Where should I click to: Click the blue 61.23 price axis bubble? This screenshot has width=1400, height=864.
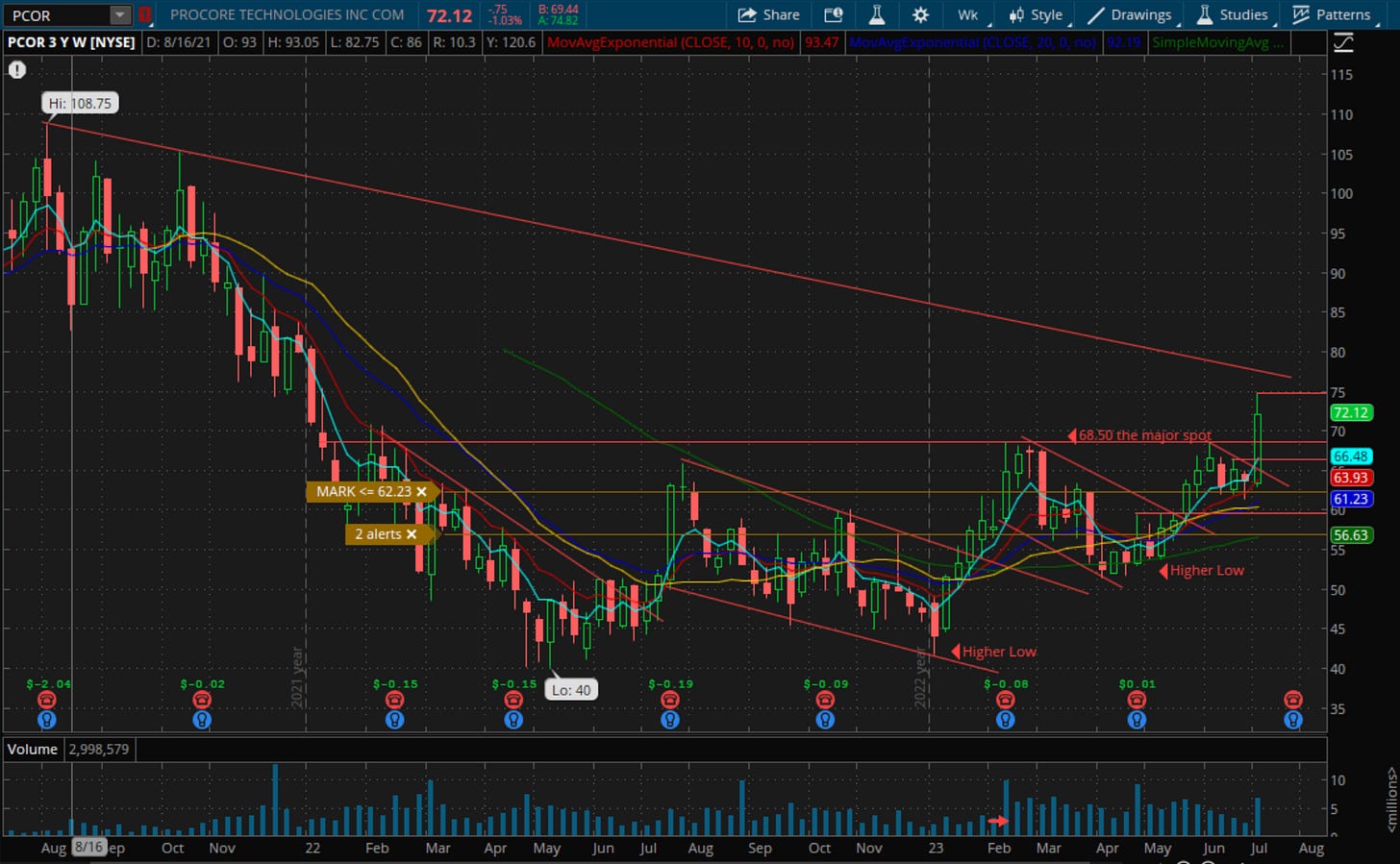[x=1351, y=499]
